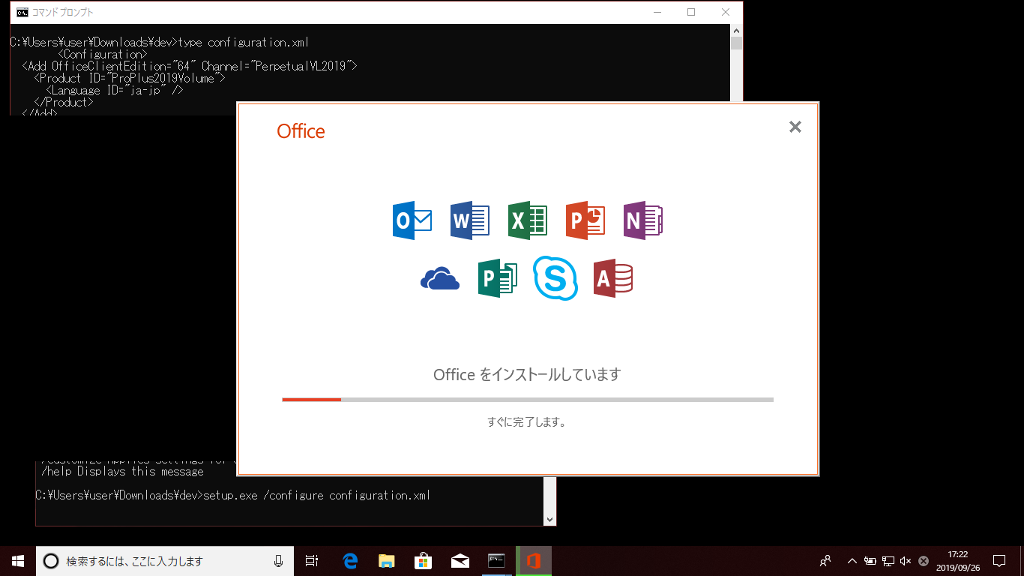Click the Language ID ja-jp line
The width and height of the screenshot is (1024, 576).
pyautogui.click(x=114, y=91)
